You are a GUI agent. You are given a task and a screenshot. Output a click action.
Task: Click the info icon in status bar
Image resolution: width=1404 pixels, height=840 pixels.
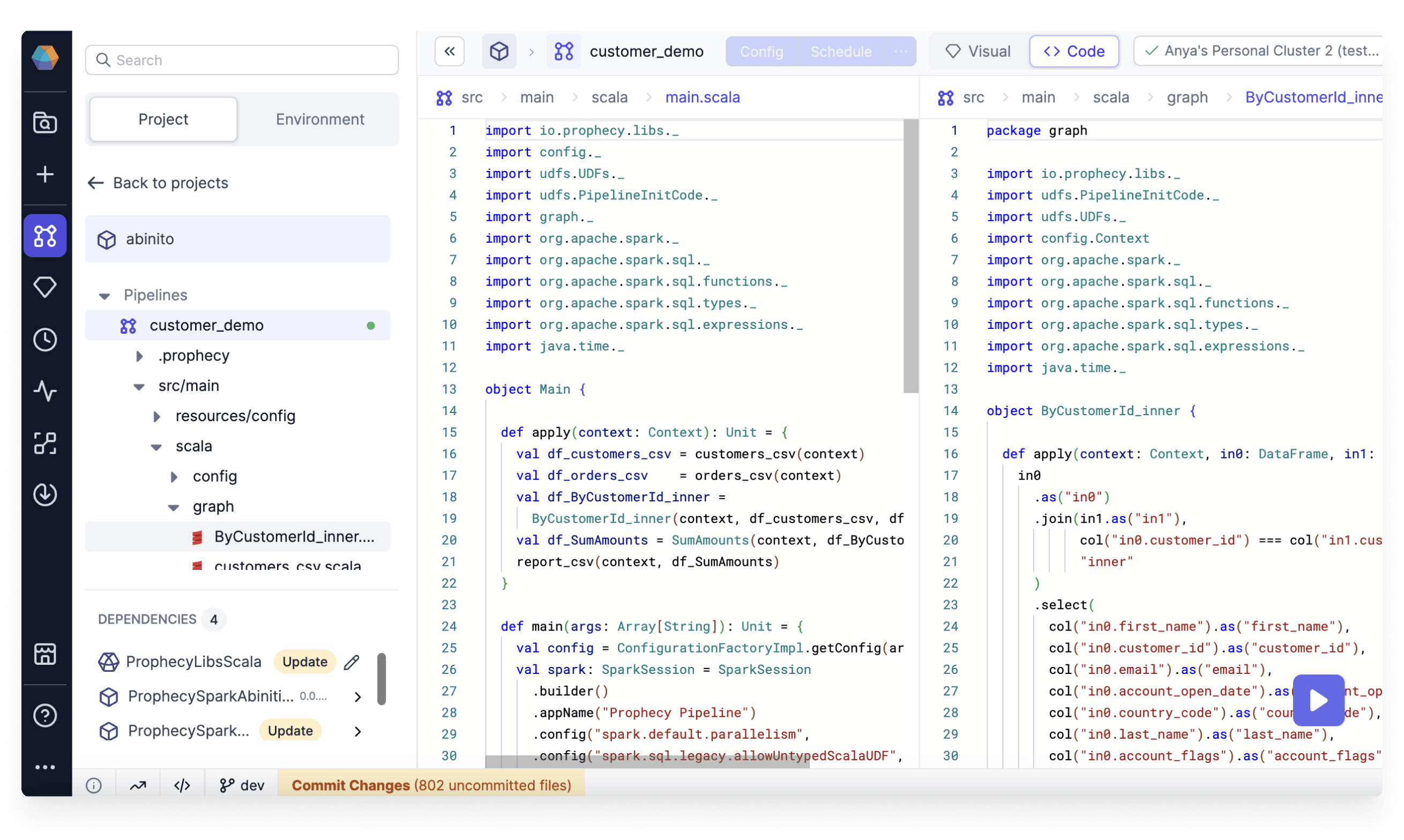(x=94, y=786)
